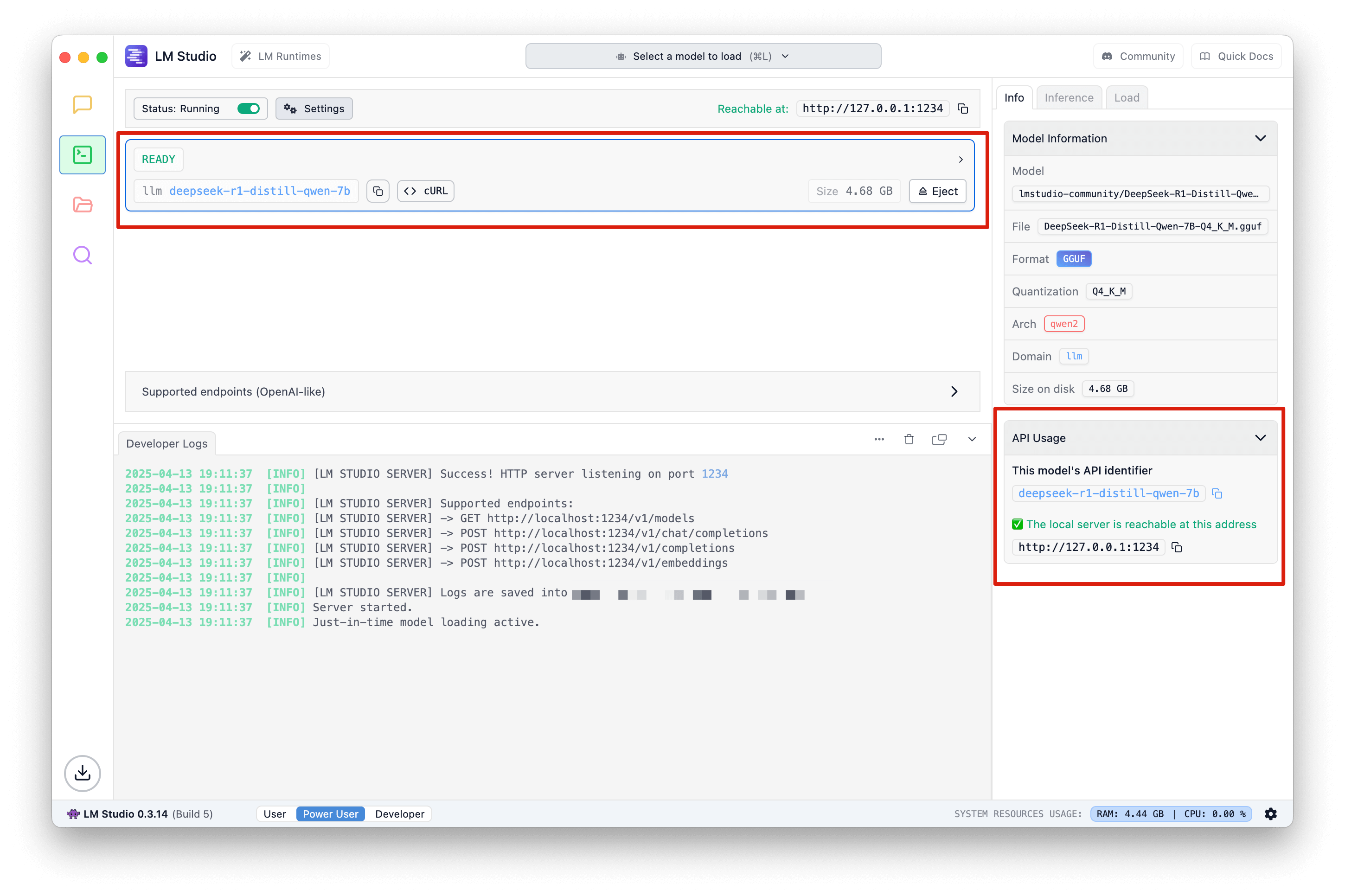Open app settings gear in status bar
This screenshot has width=1345, height=896.
pyautogui.click(x=1271, y=814)
